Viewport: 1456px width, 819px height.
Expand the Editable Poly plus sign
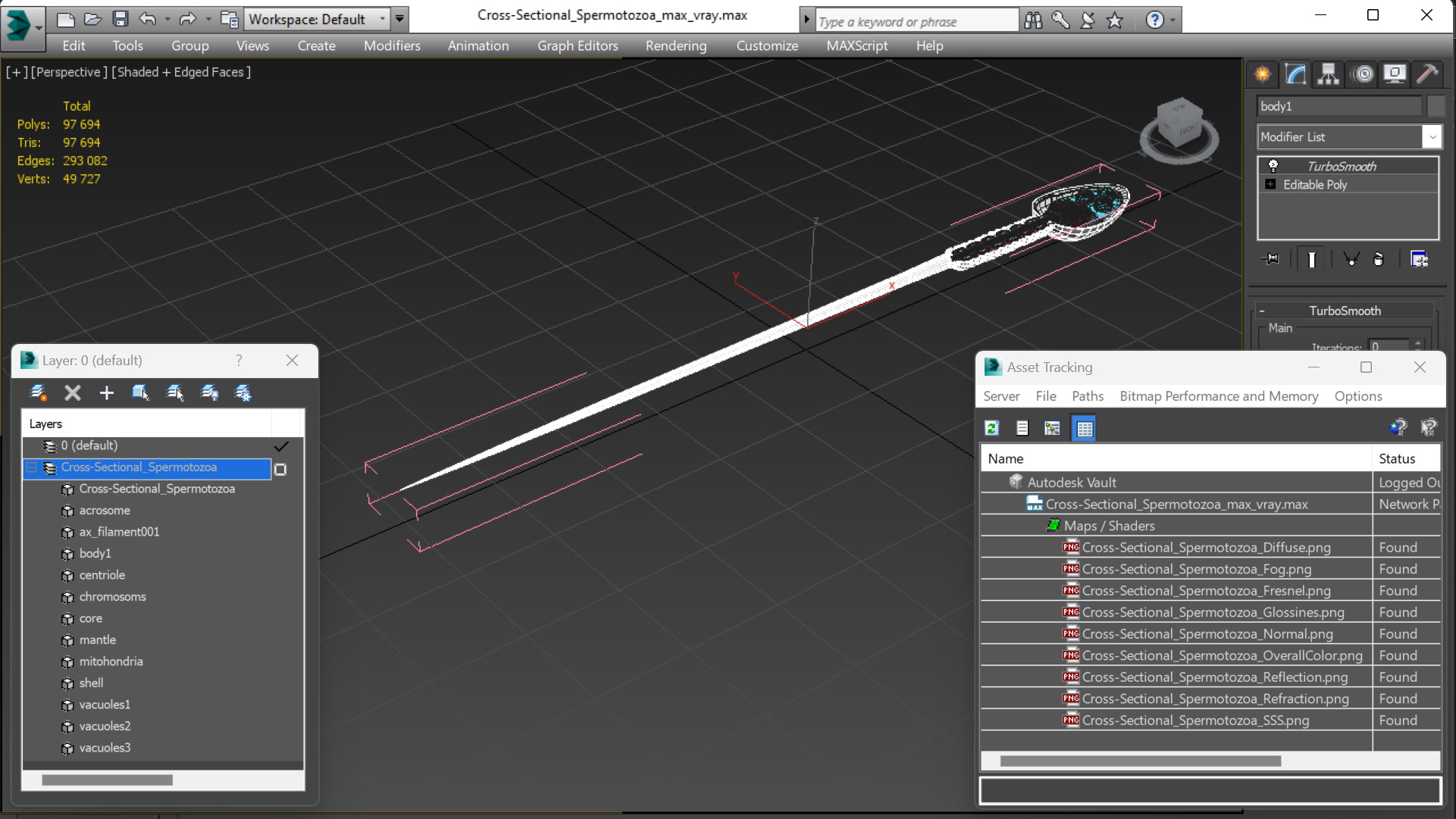pos(1270,184)
